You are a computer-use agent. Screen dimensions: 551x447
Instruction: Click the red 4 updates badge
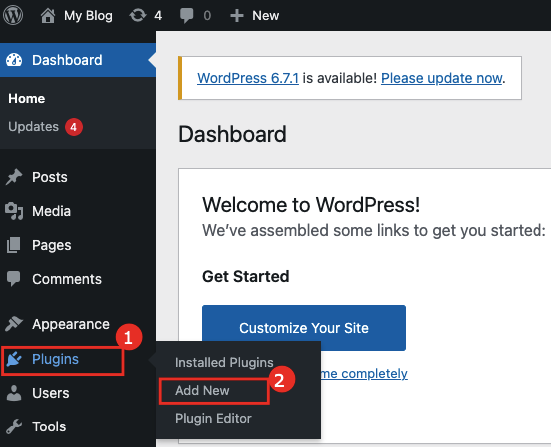click(x=73, y=127)
